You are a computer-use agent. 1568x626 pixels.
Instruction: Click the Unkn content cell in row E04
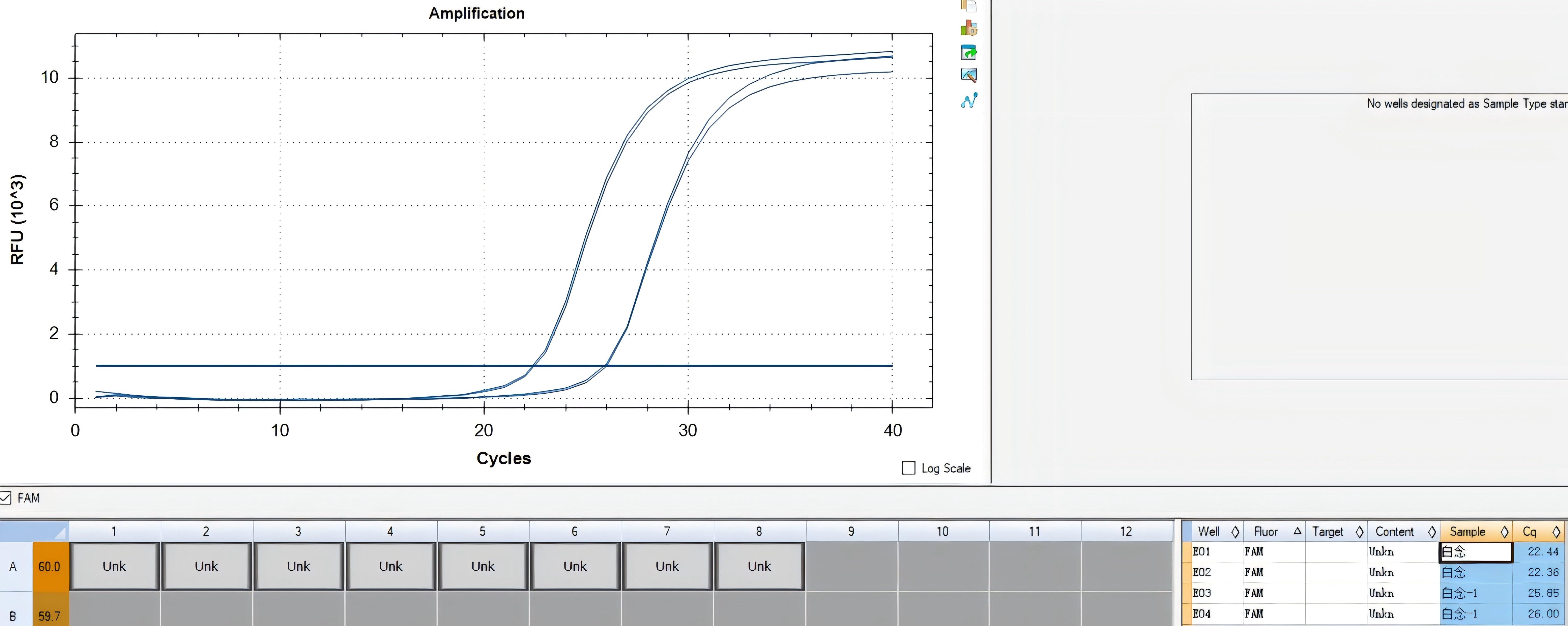1404,614
